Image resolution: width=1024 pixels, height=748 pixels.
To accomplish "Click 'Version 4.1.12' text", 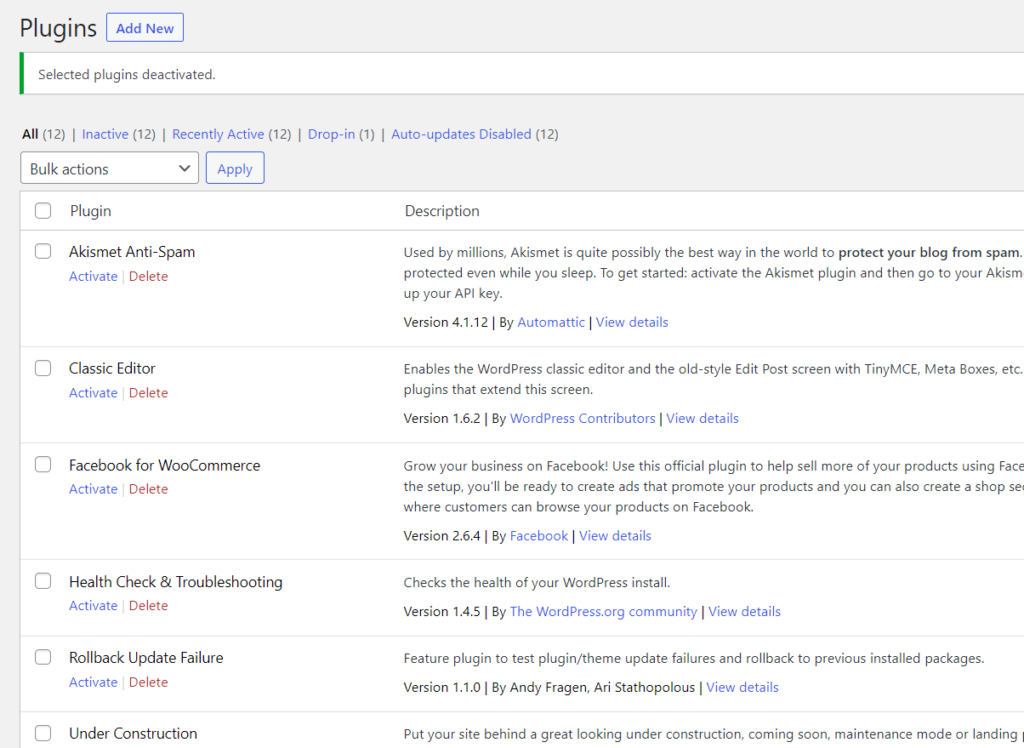I will click(x=446, y=322).
